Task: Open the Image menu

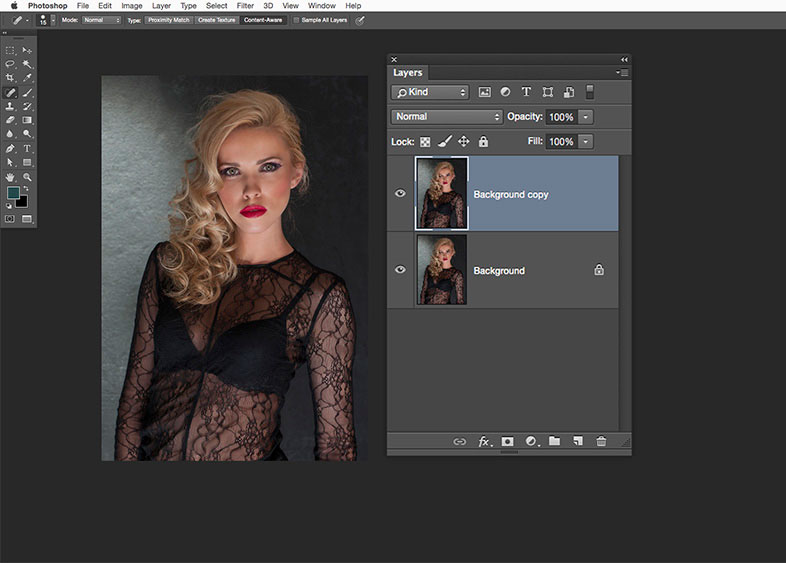Action: coord(131,6)
